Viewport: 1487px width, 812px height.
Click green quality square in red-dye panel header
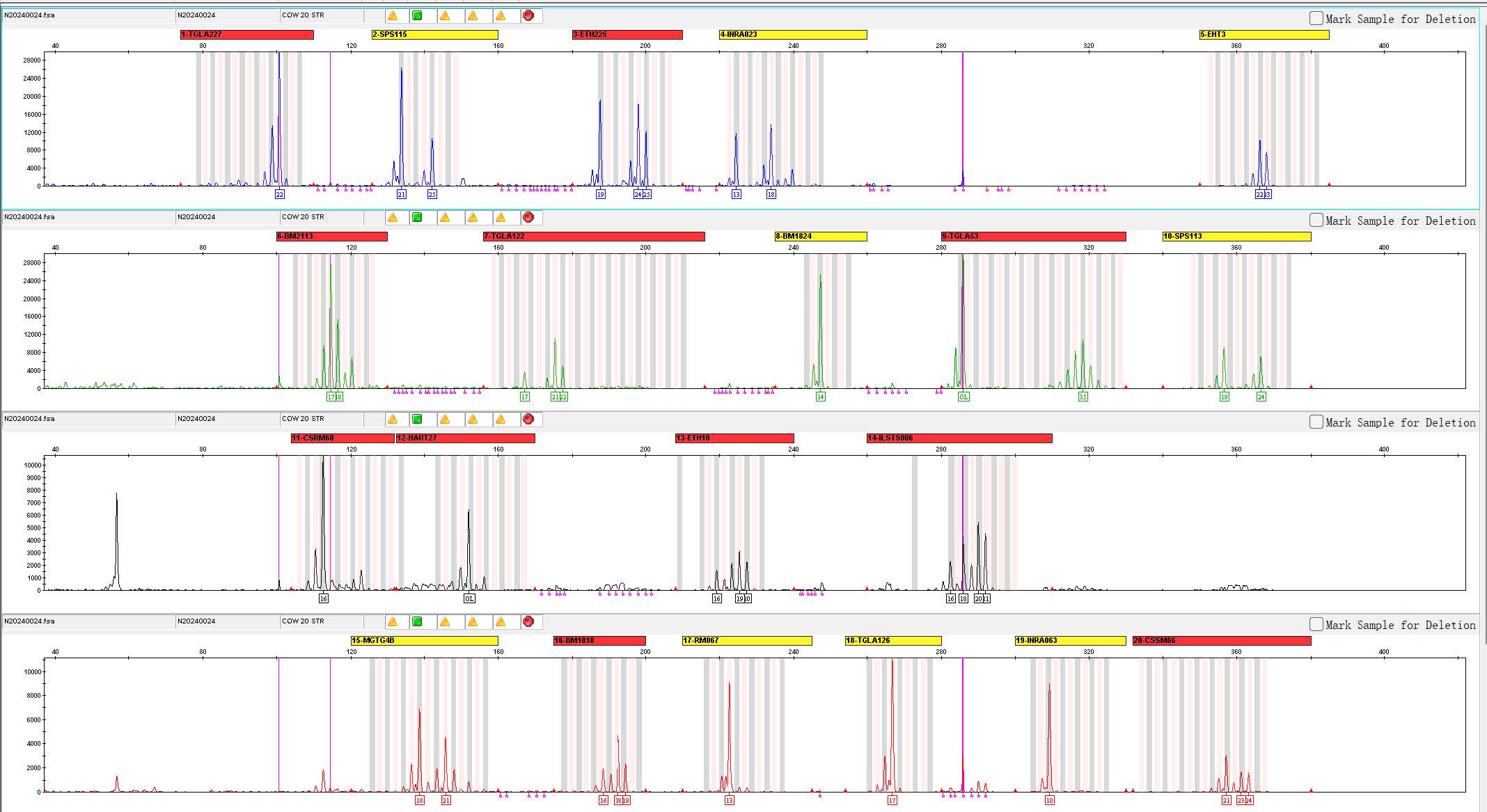417,621
